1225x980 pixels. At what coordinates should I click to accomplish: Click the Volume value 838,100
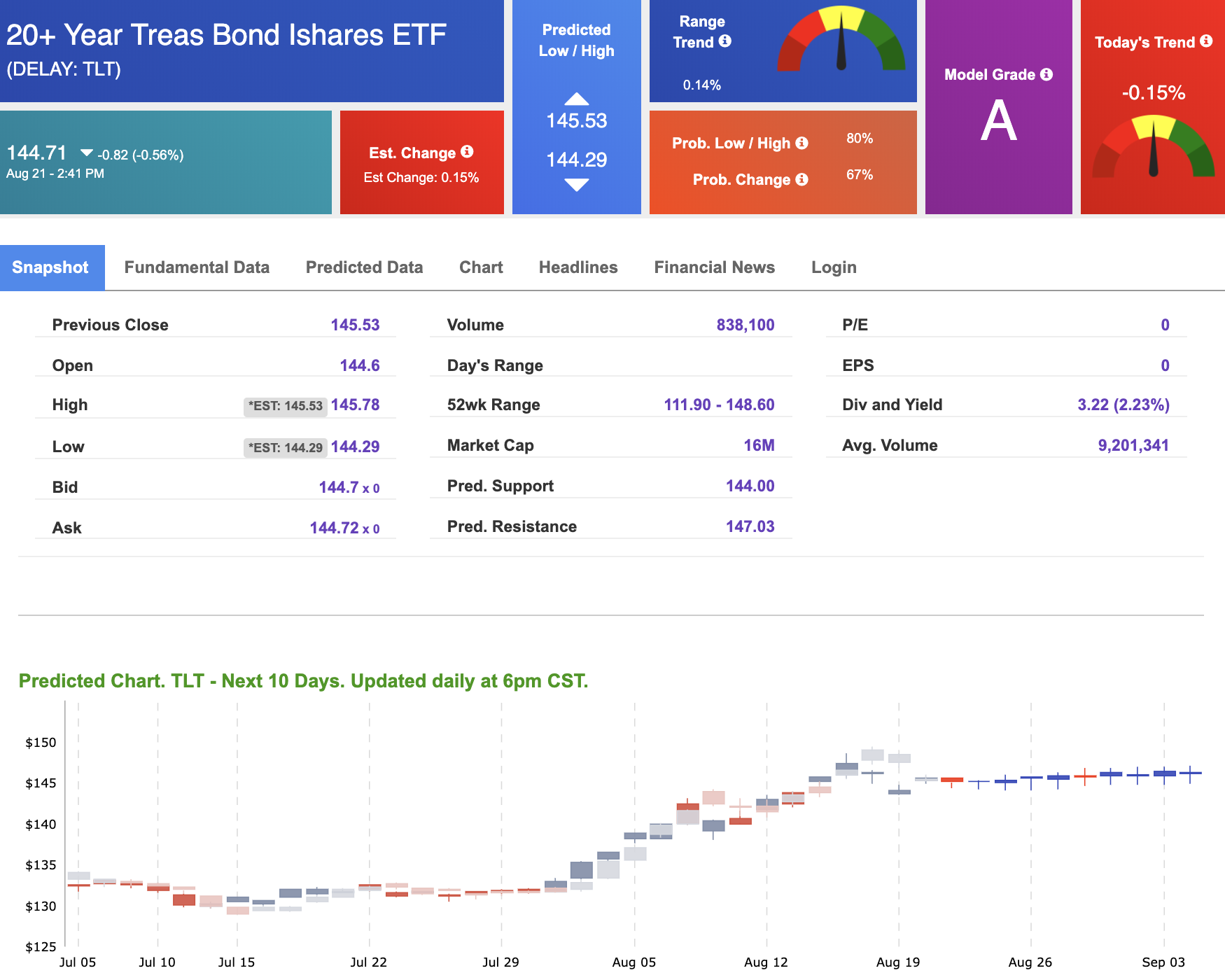[745, 325]
